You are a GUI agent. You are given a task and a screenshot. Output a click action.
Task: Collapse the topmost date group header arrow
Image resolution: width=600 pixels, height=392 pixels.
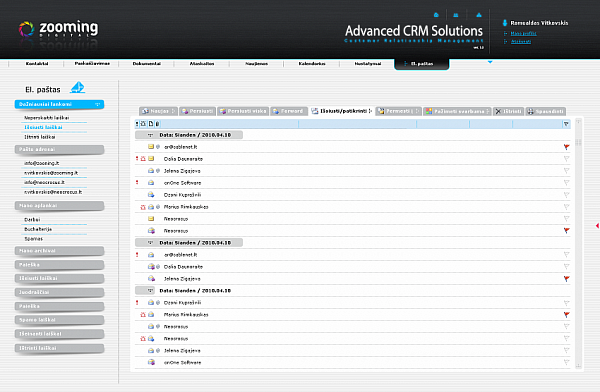pos(150,135)
